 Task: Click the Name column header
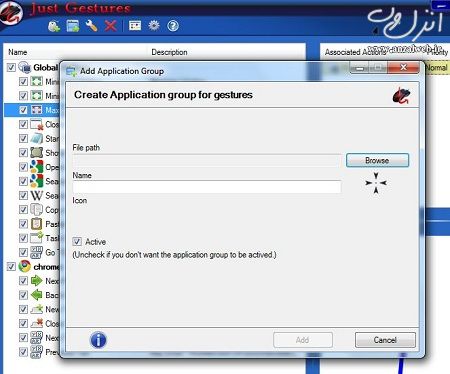click(18, 52)
